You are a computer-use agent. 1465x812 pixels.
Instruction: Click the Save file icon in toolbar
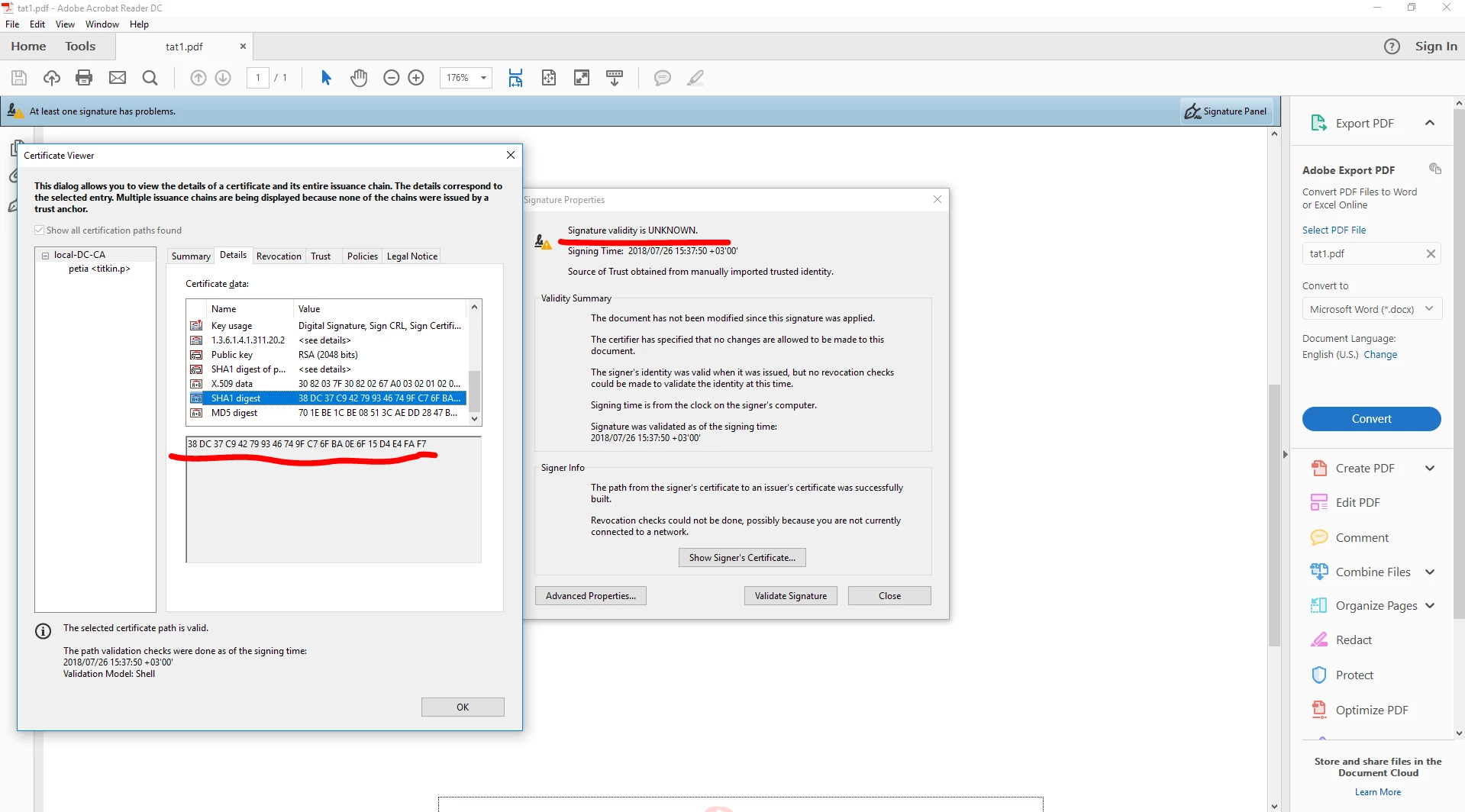19,78
